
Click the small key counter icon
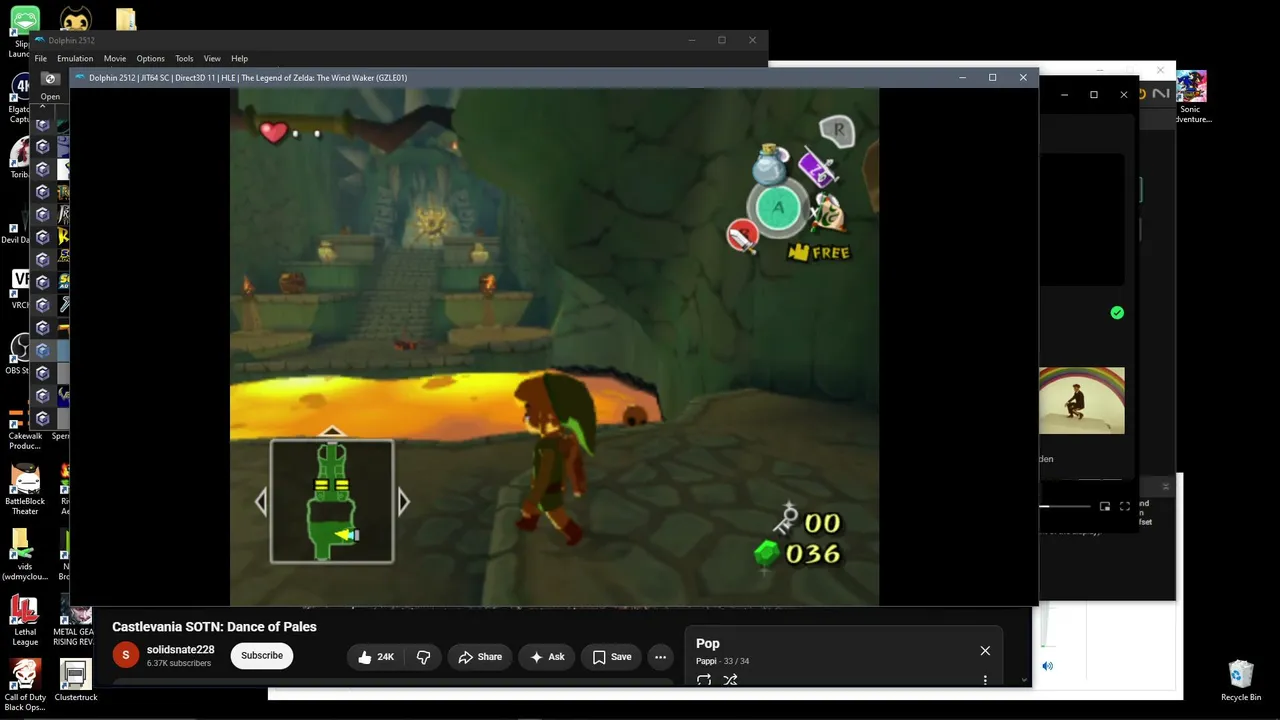[785, 520]
